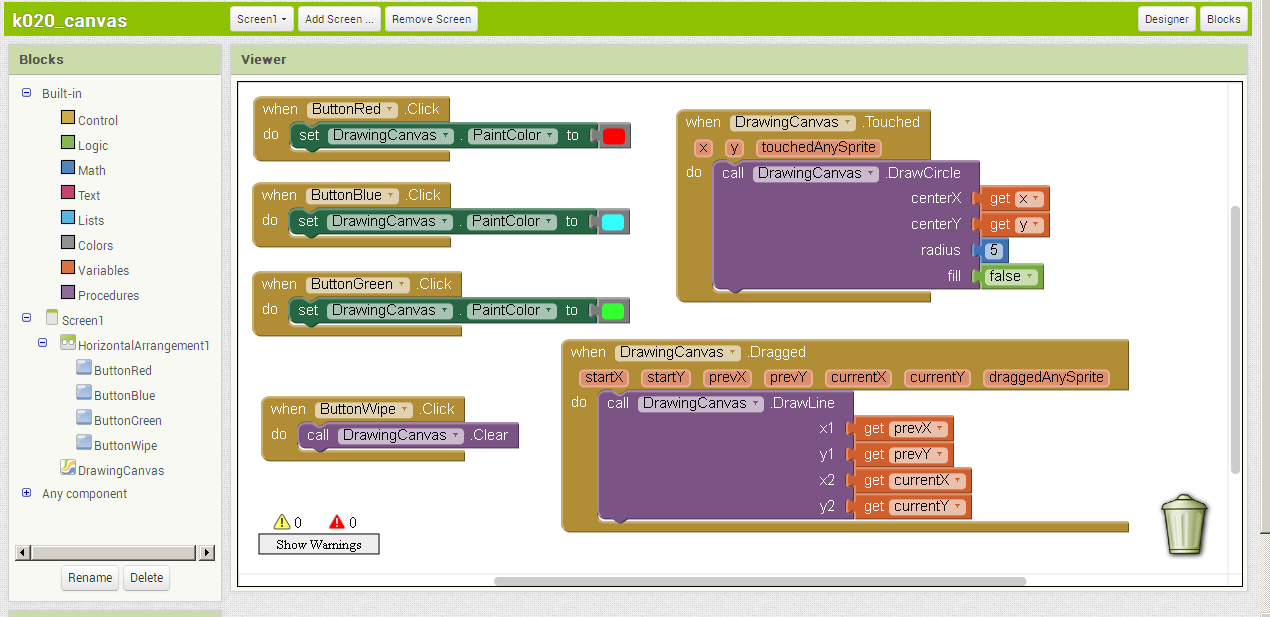
Task: Click the cyan color block in ButtonBlue handler
Action: [x=613, y=222]
